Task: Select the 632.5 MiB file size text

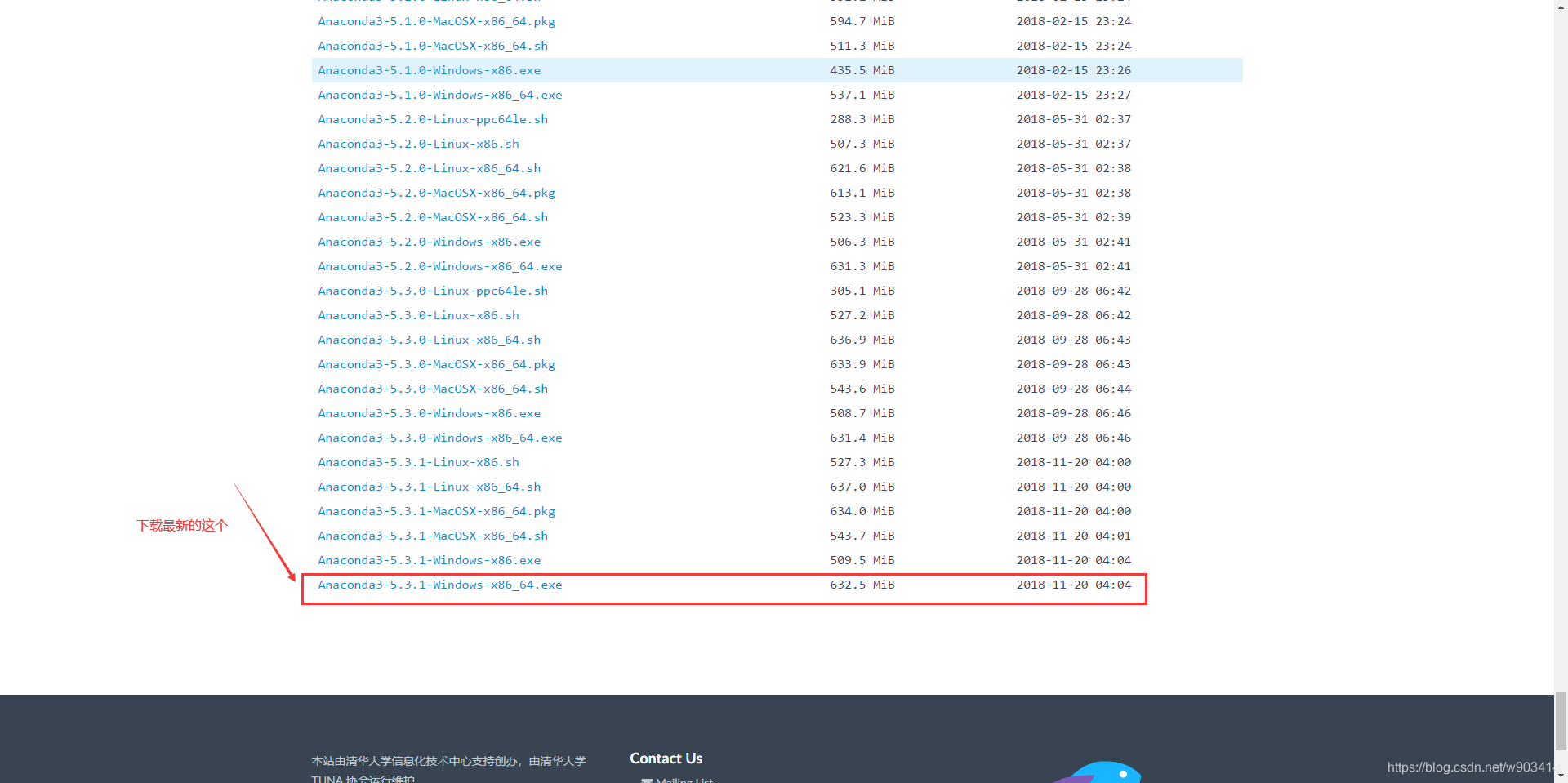Action: coord(862,585)
